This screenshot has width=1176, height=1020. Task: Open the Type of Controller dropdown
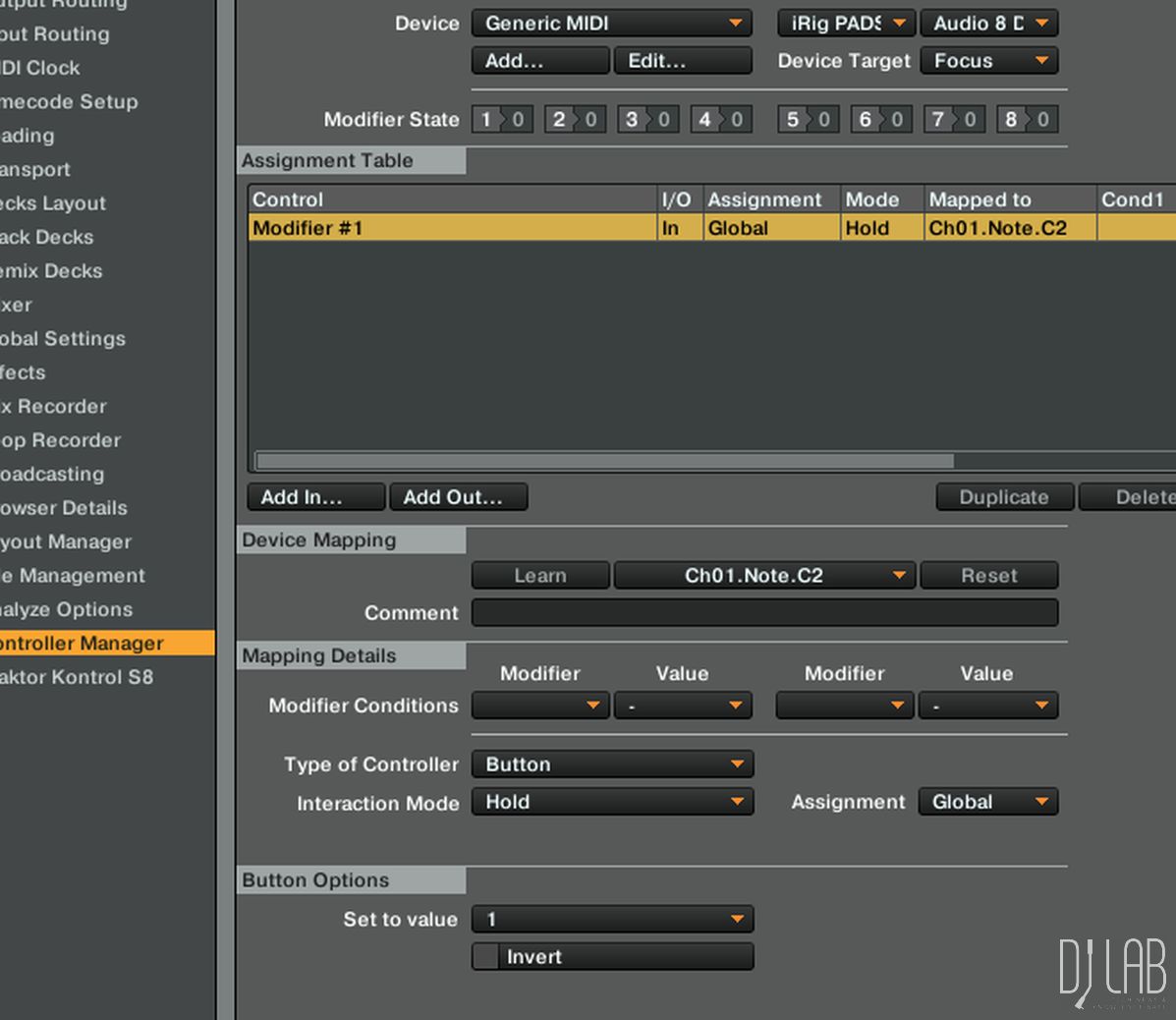(x=612, y=765)
